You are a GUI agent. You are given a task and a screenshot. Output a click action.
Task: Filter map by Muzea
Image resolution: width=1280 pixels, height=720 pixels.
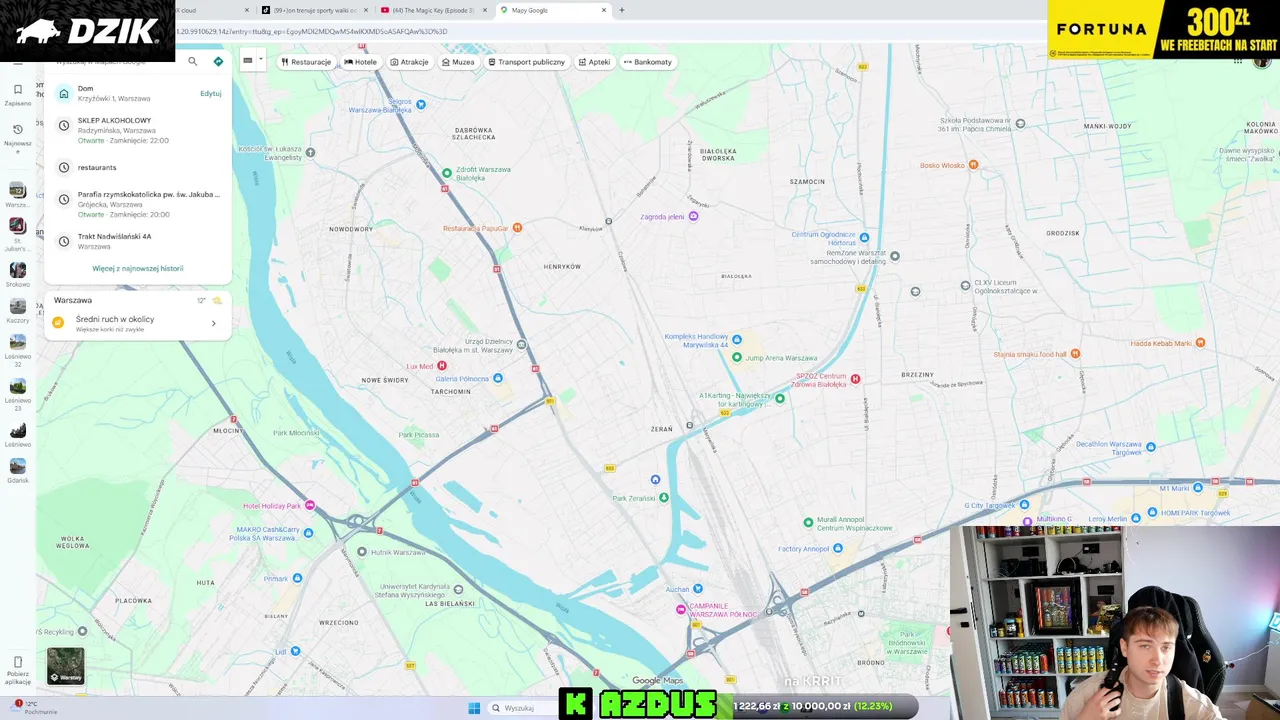458,62
